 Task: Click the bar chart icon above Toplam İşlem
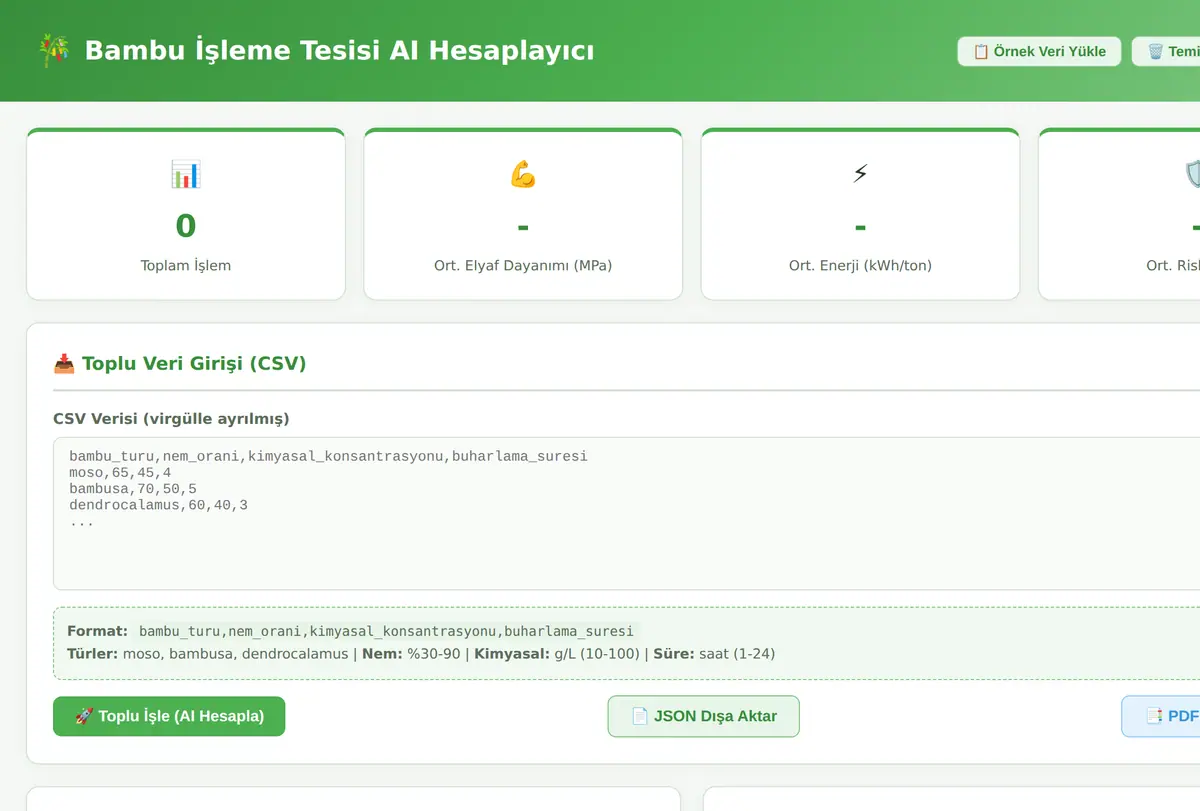186,175
